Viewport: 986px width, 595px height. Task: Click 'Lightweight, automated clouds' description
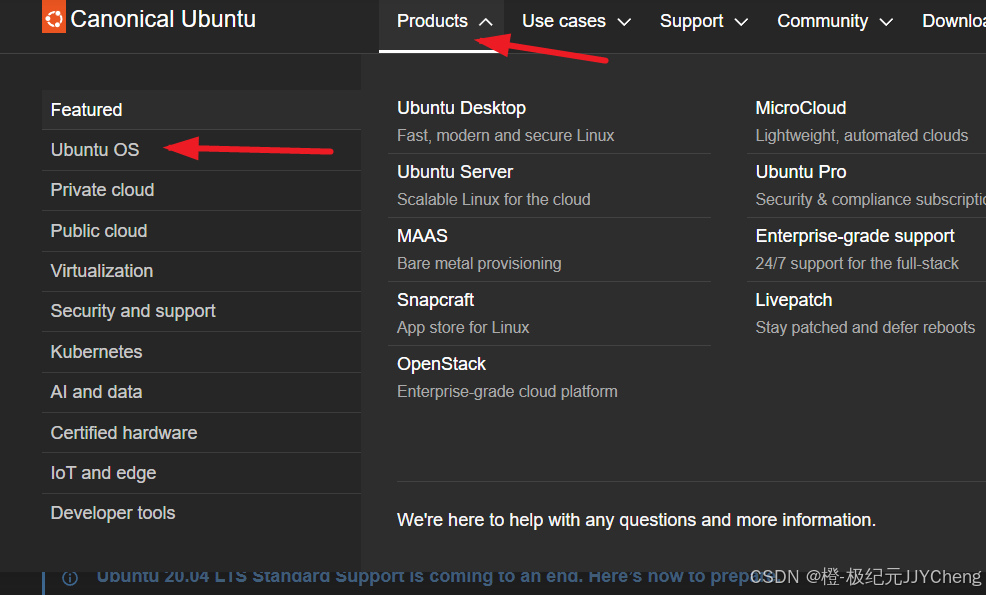pos(862,136)
